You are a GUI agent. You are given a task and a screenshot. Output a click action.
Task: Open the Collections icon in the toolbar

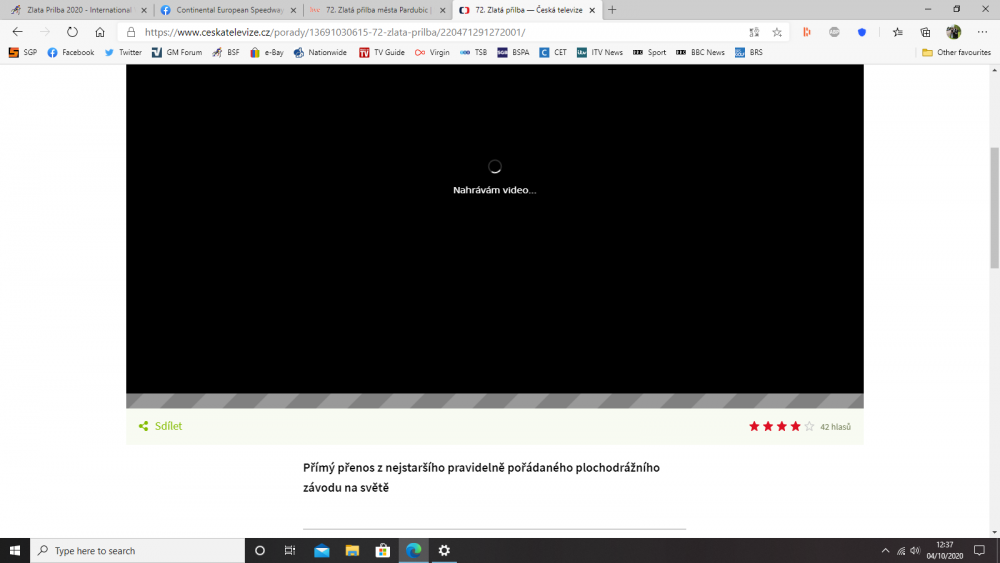[925, 32]
